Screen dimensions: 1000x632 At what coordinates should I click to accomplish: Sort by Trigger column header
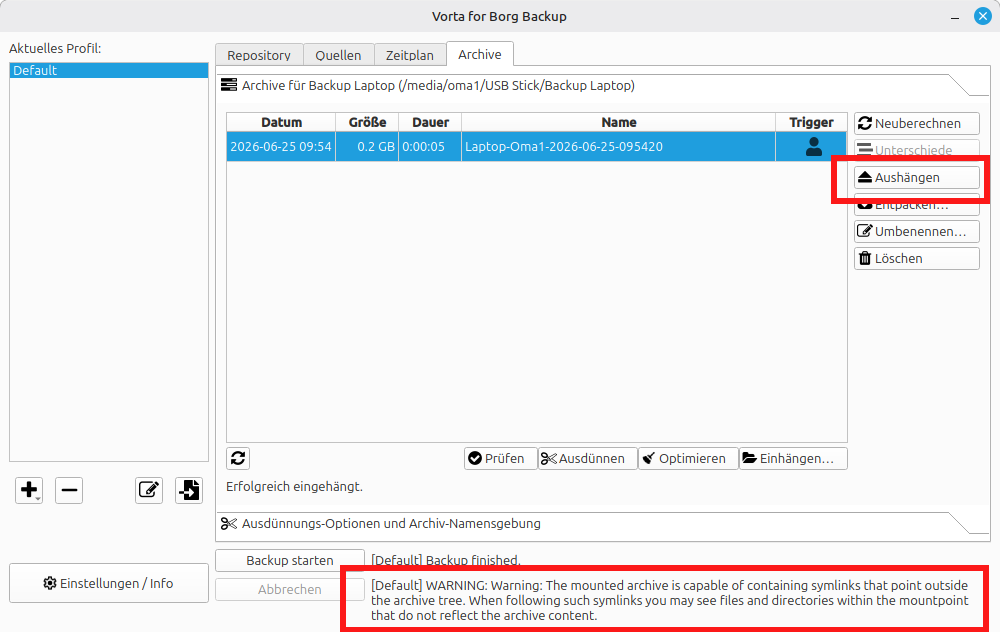[x=811, y=122]
